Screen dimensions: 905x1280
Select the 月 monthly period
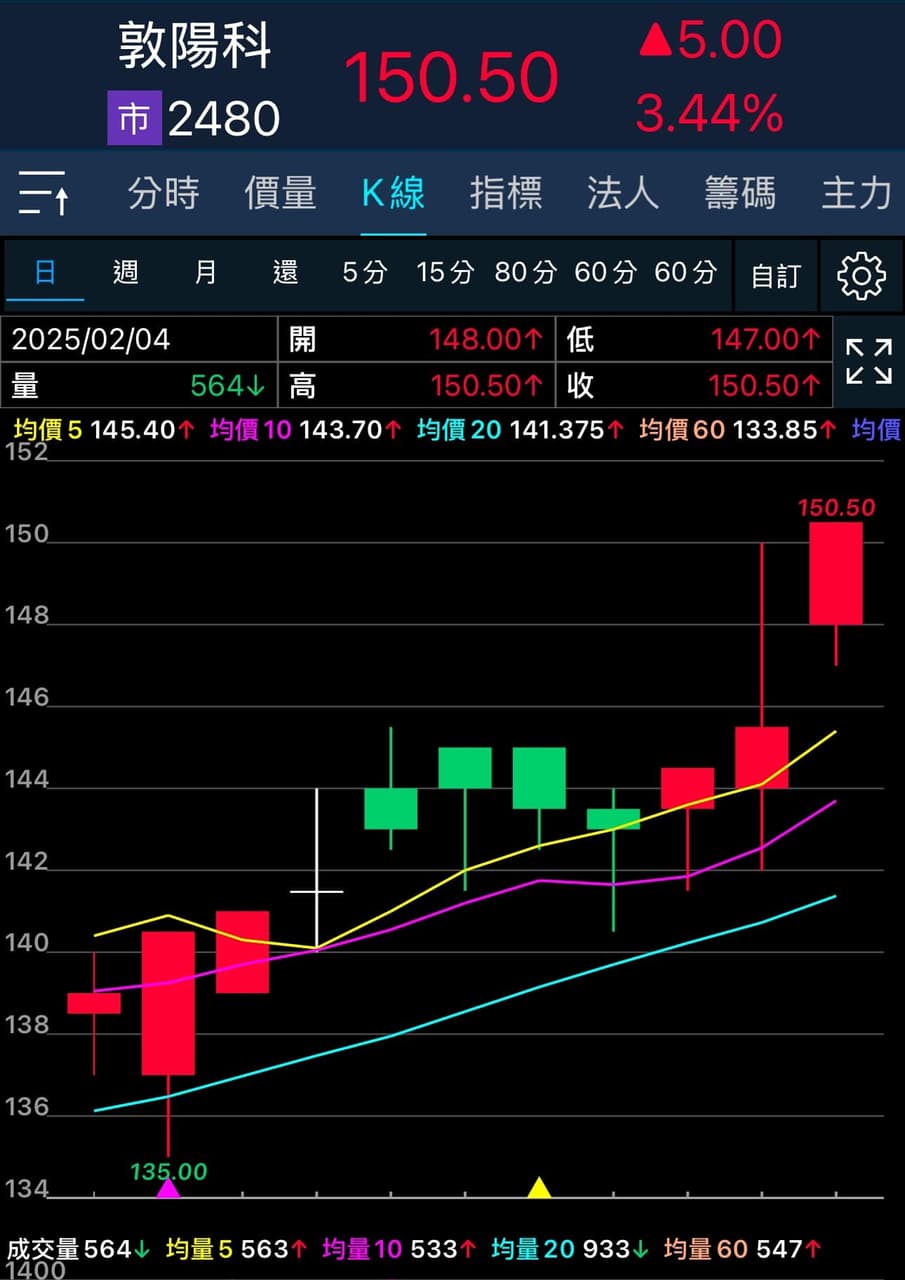pyautogui.click(x=206, y=272)
